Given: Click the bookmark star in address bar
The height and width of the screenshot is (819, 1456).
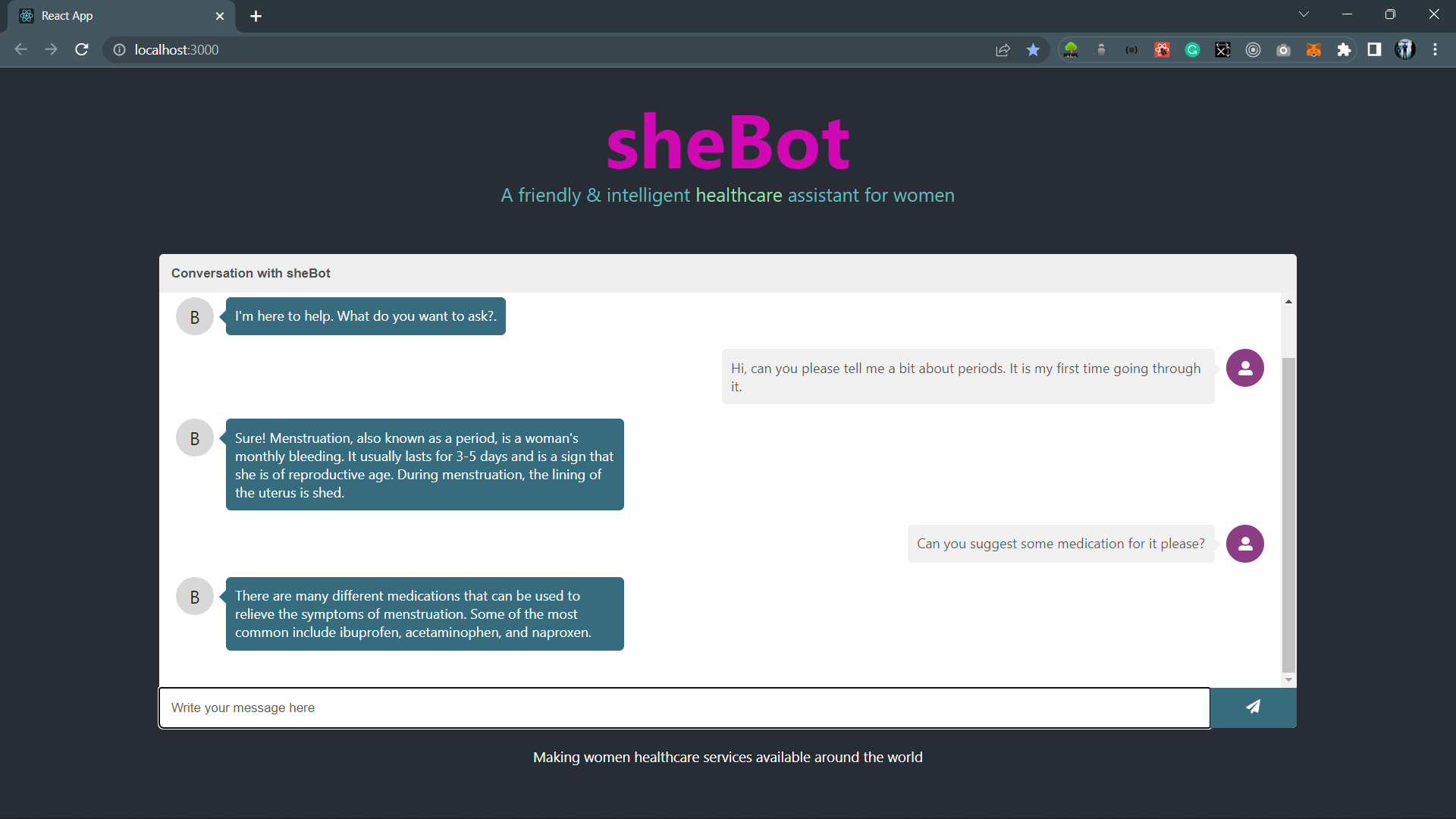Looking at the screenshot, I should pos(1033,50).
